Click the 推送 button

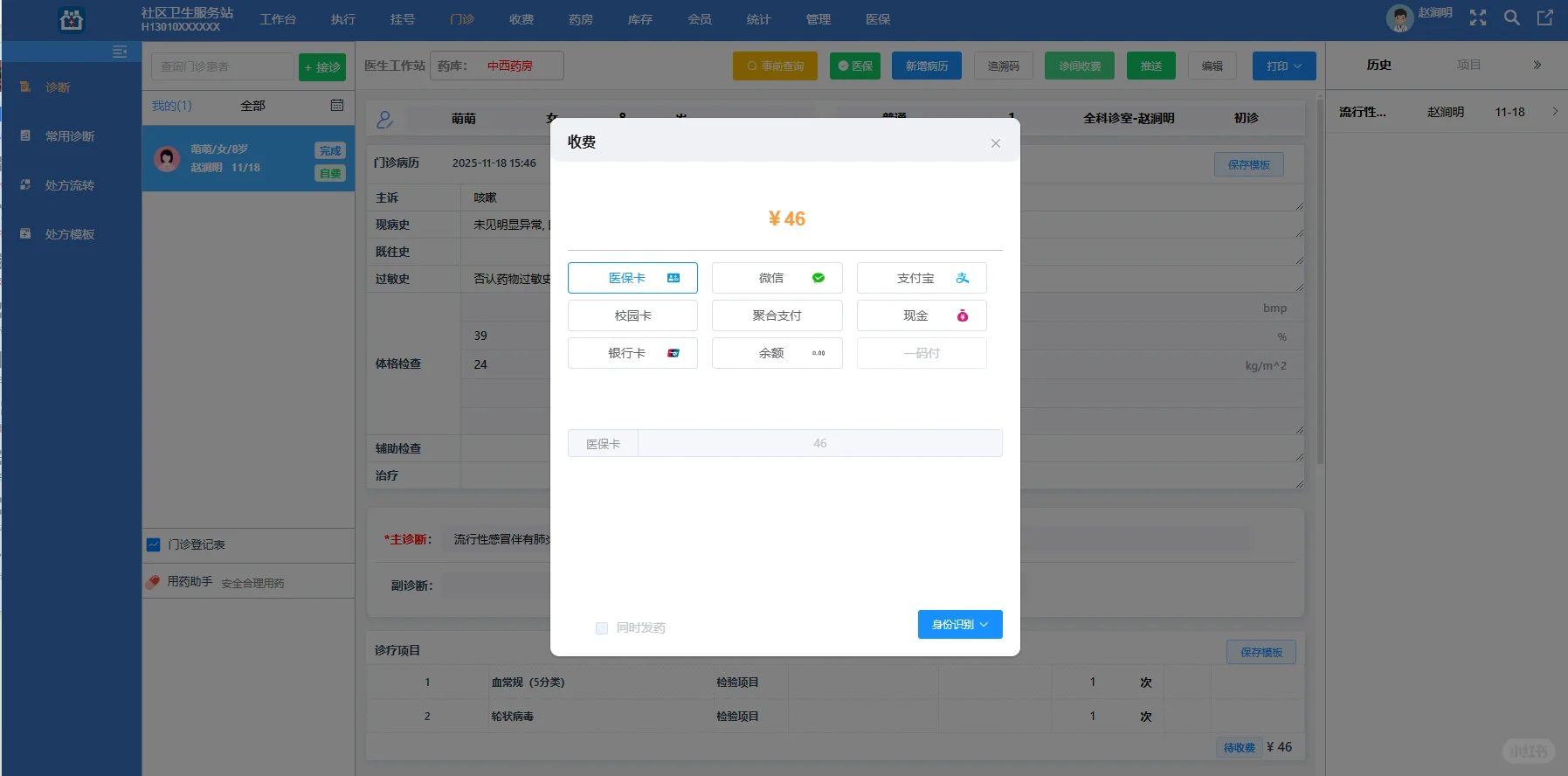coord(1151,66)
